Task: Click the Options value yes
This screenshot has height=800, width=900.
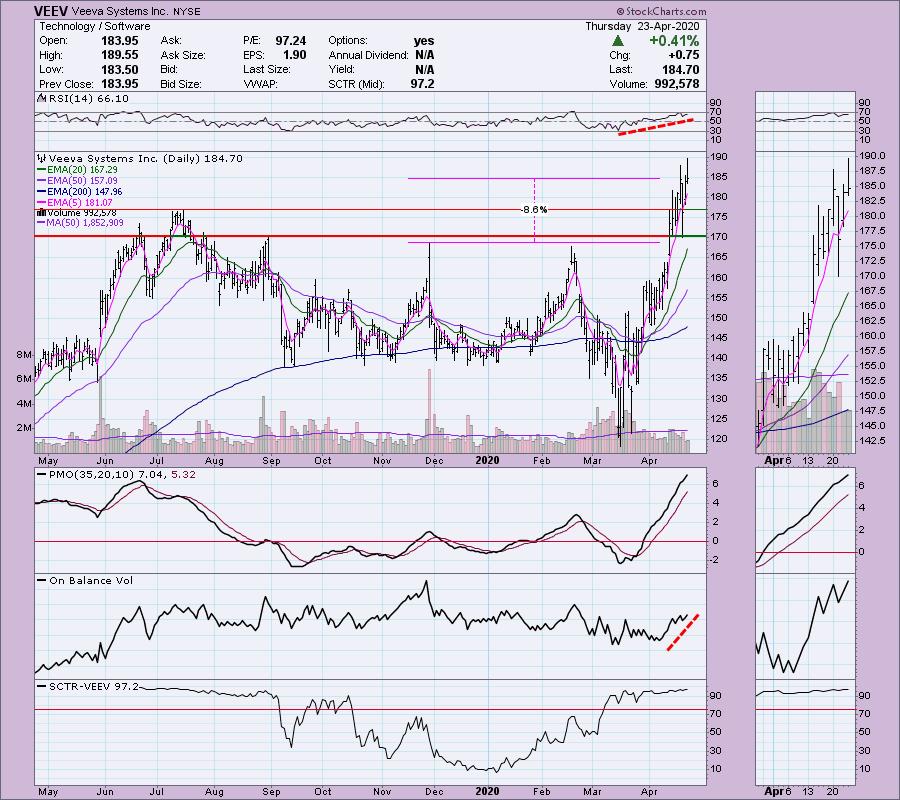Action: click(x=424, y=41)
